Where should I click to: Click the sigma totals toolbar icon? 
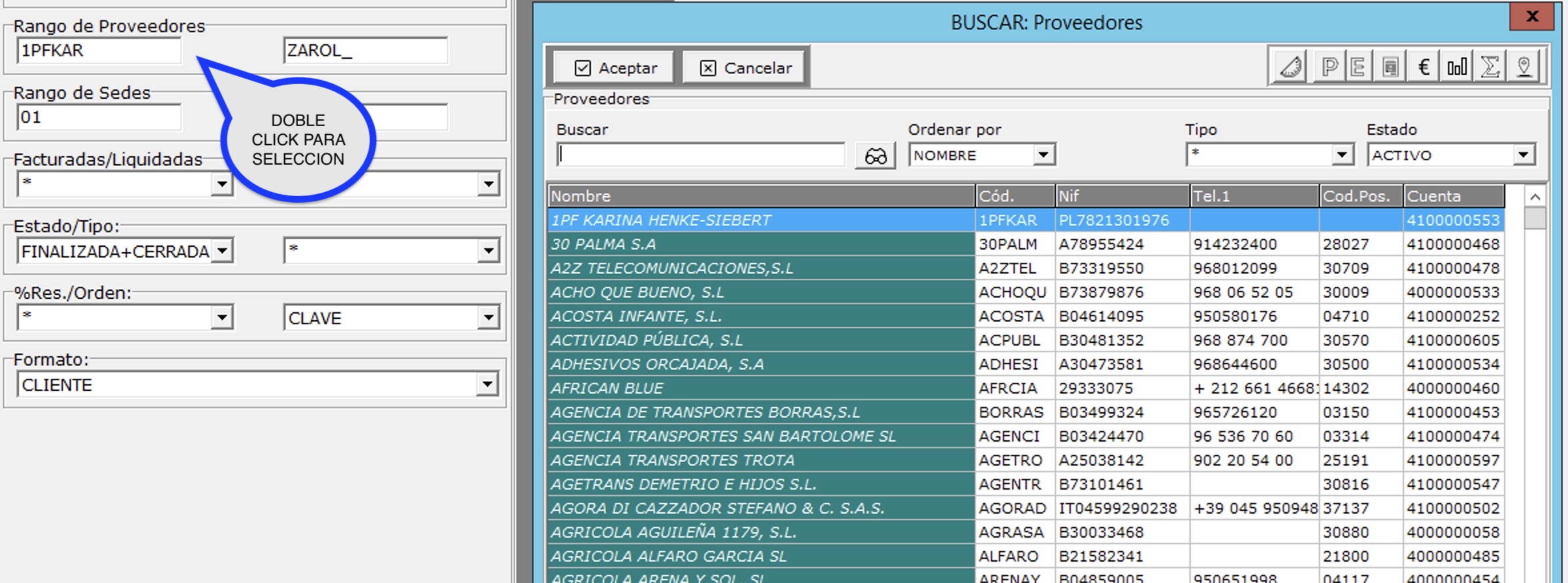1490,67
